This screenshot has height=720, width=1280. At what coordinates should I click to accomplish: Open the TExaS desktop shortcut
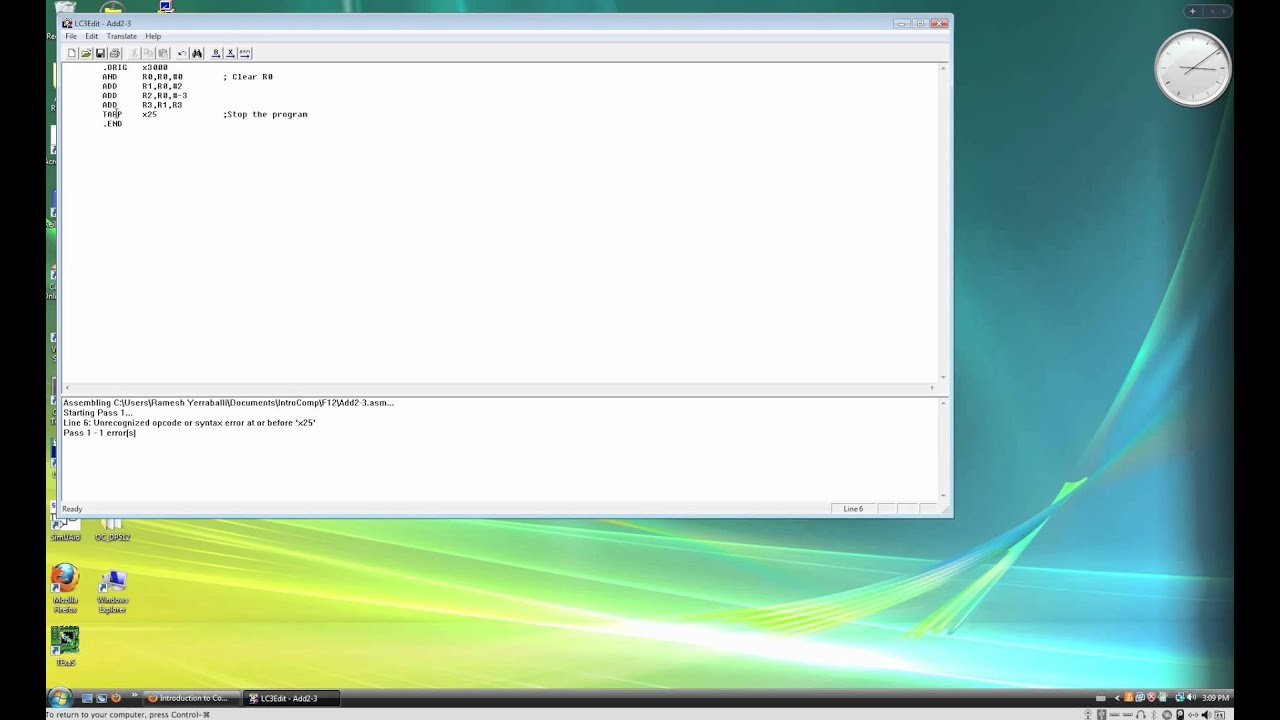point(65,646)
